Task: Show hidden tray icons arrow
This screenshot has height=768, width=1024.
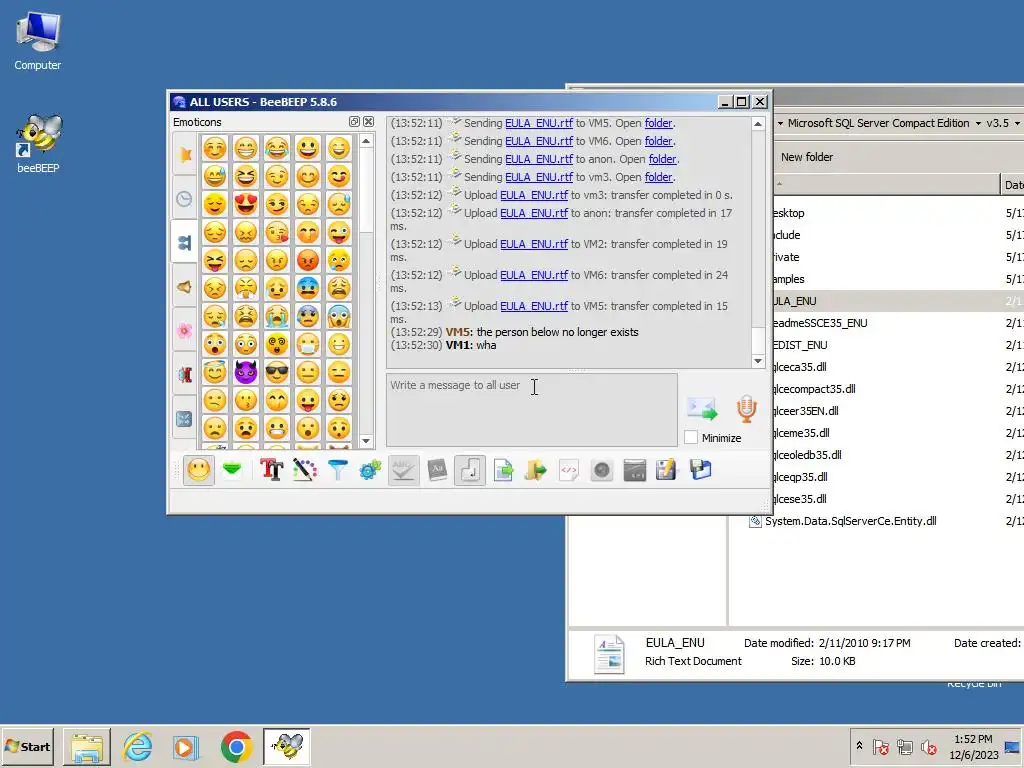Action: pyautogui.click(x=859, y=746)
